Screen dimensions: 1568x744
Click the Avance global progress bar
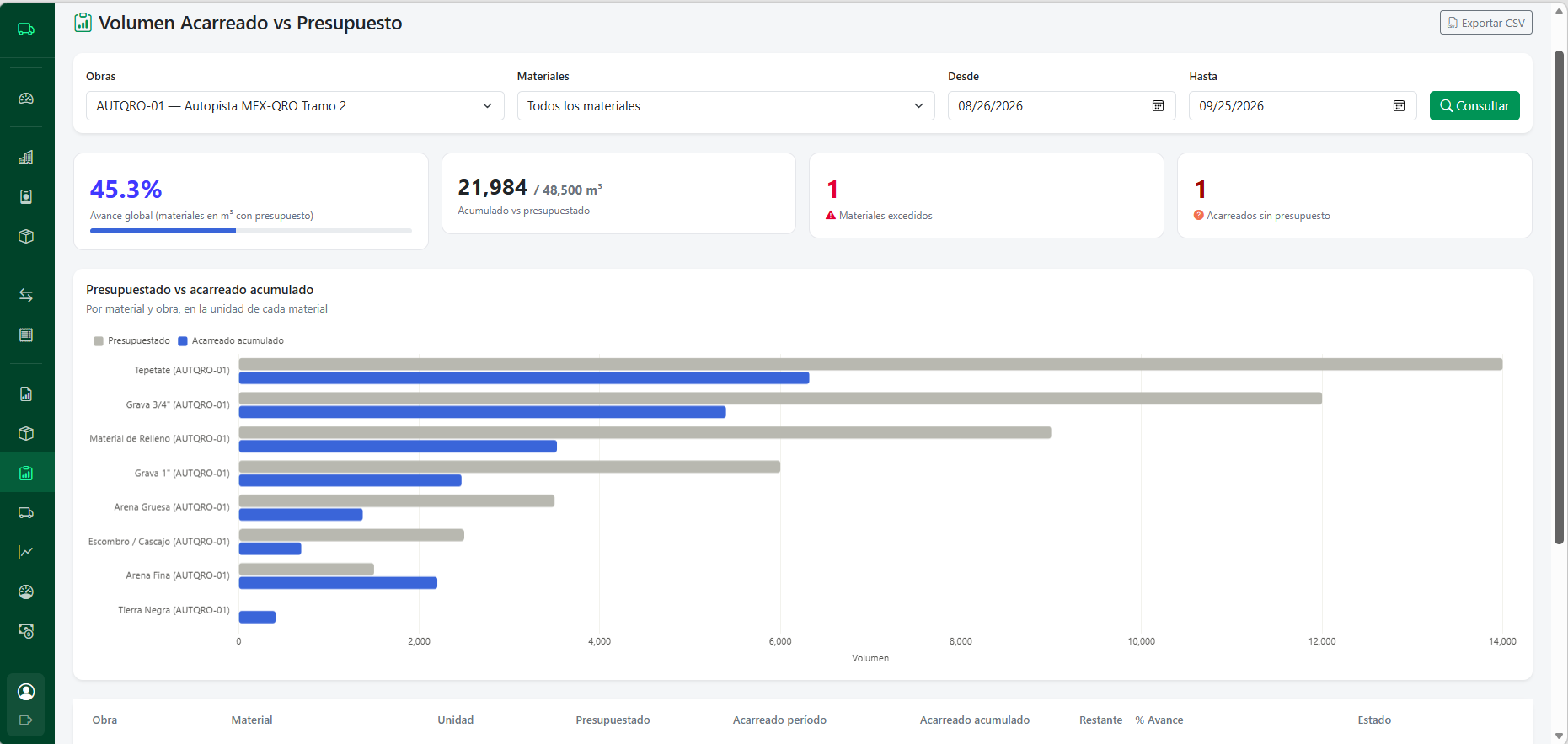click(251, 231)
